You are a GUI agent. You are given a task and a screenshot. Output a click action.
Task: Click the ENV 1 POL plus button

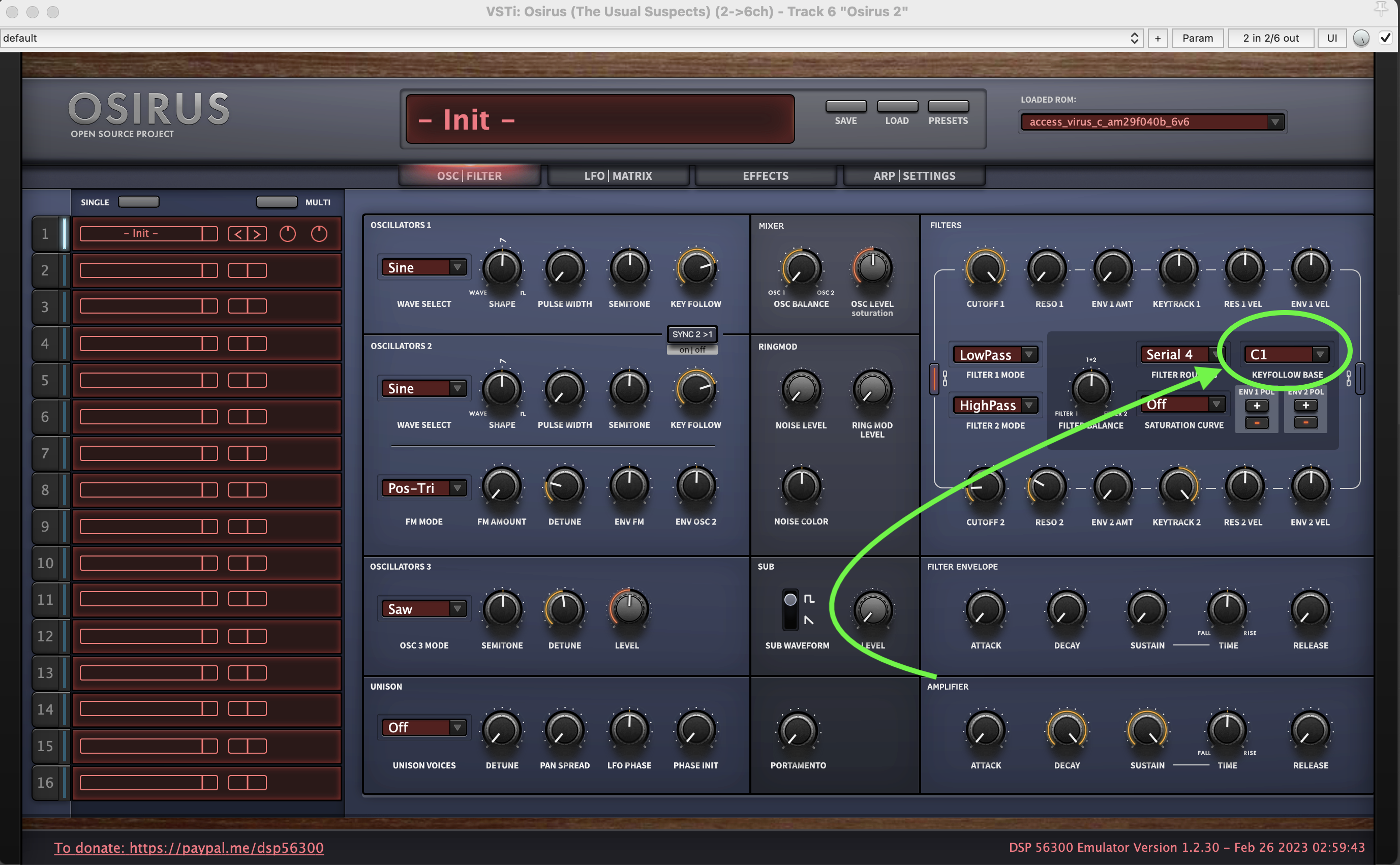[1257, 406]
